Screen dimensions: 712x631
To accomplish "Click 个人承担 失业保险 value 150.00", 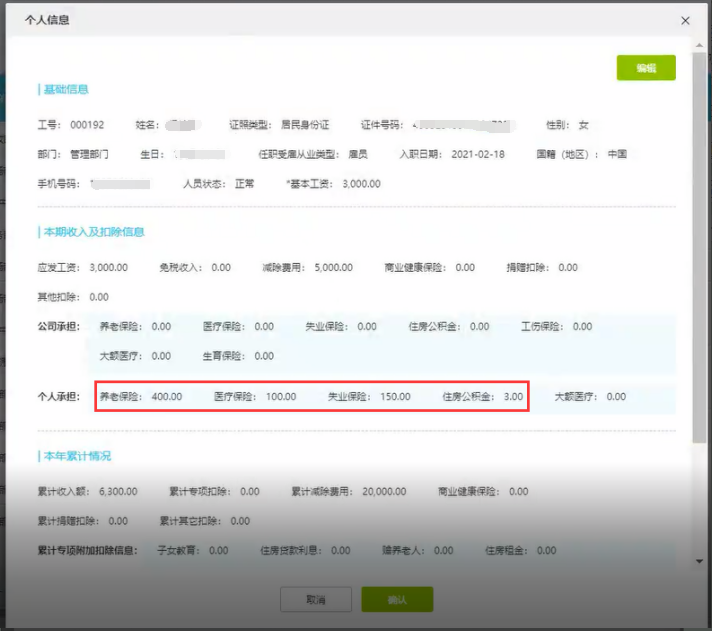I will pyautogui.click(x=395, y=397).
